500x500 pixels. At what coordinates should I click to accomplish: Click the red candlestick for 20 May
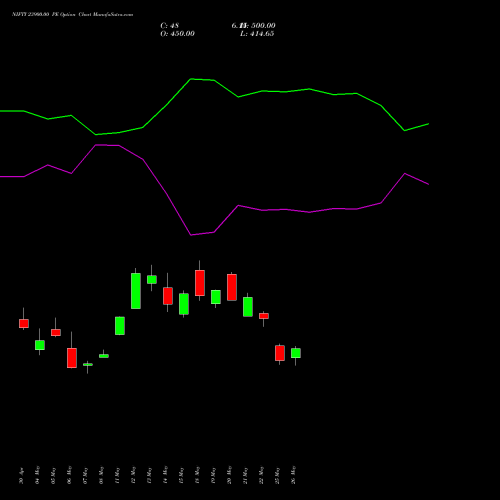point(232,287)
